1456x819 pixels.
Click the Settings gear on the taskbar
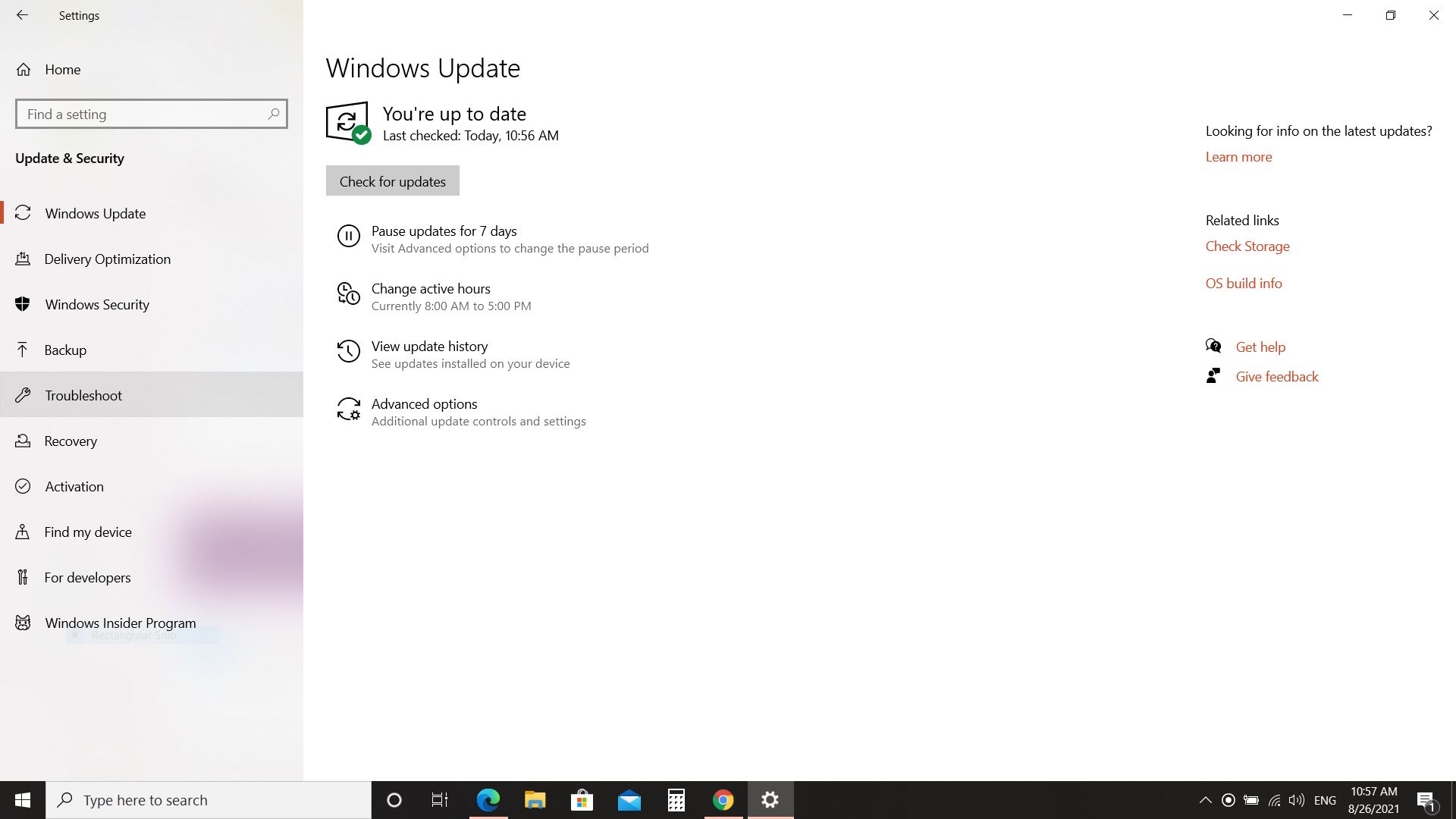pos(770,800)
